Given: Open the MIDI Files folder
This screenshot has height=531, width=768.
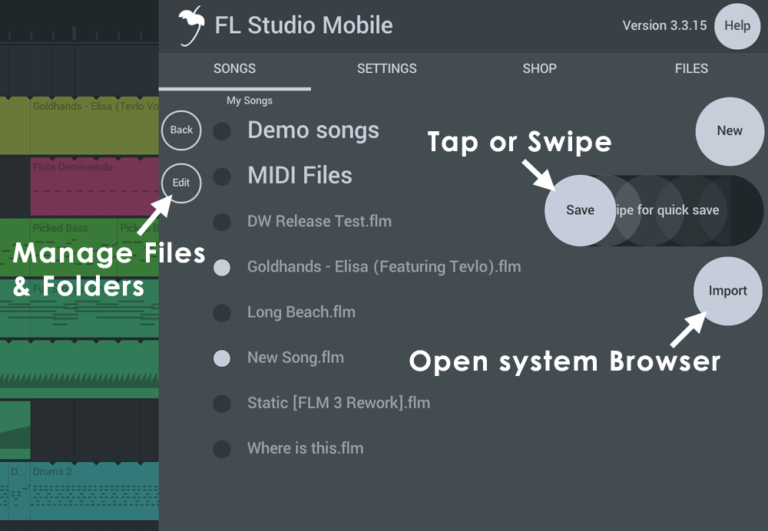Looking at the screenshot, I should 300,175.
